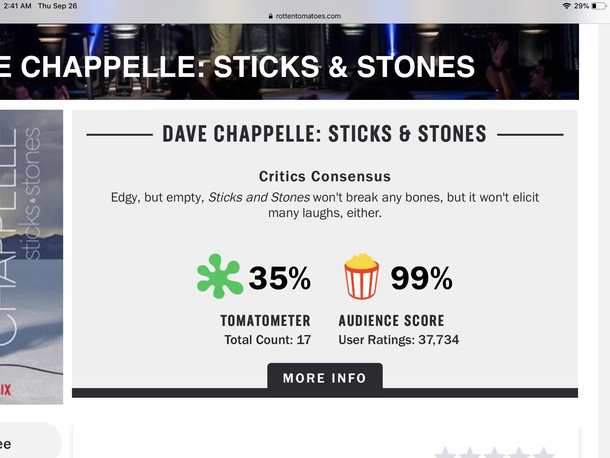Click the 35% Tomatometer score
The height and width of the screenshot is (458, 610).
pyautogui.click(x=280, y=278)
